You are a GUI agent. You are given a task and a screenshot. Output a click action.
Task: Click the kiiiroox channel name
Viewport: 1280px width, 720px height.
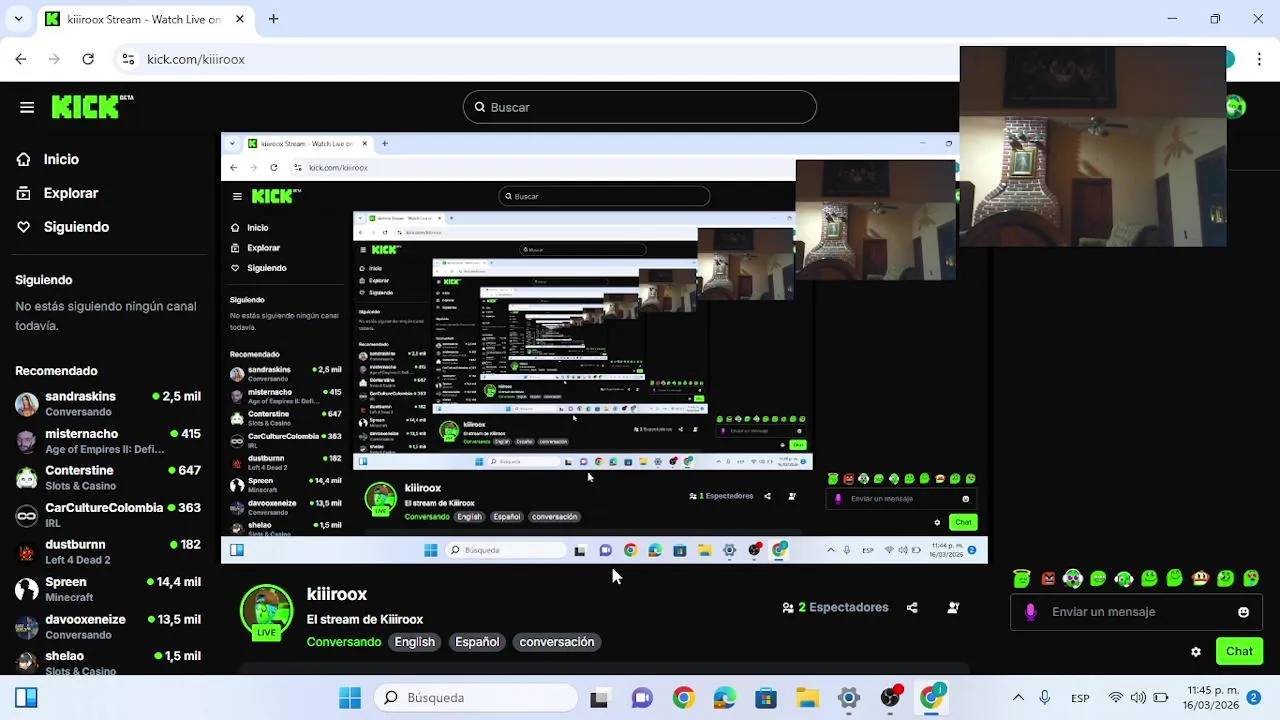(337, 594)
